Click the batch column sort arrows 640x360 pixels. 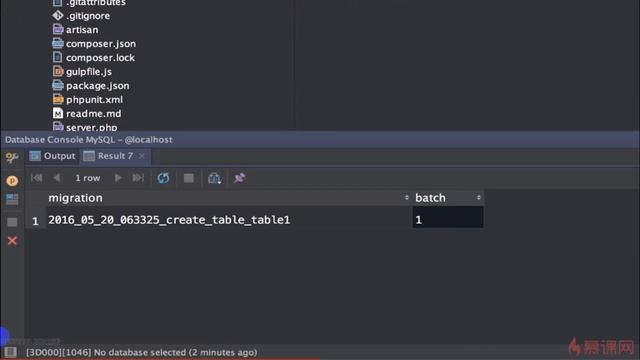click(478, 198)
